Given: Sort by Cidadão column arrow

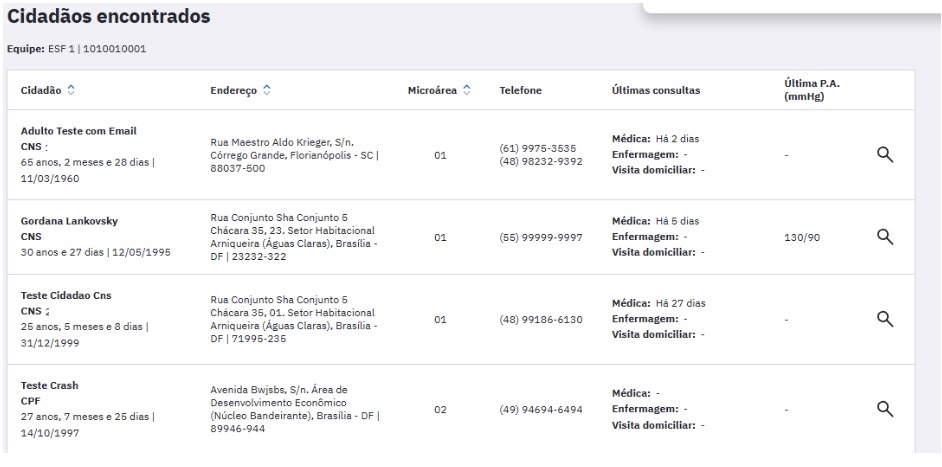Looking at the screenshot, I should 70,90.
